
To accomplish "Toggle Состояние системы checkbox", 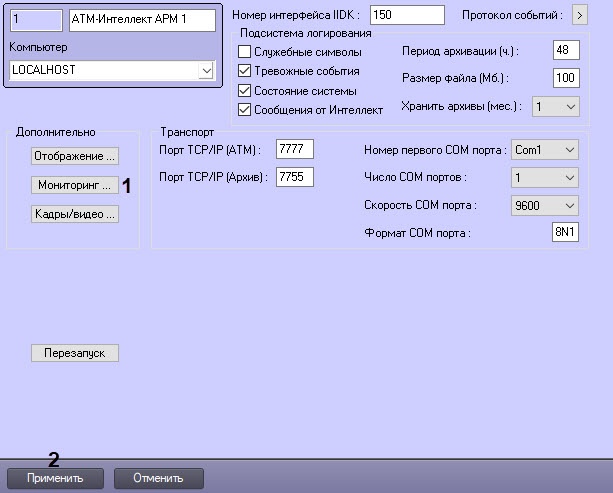I will pyautogui.click(x=245, y=91).
